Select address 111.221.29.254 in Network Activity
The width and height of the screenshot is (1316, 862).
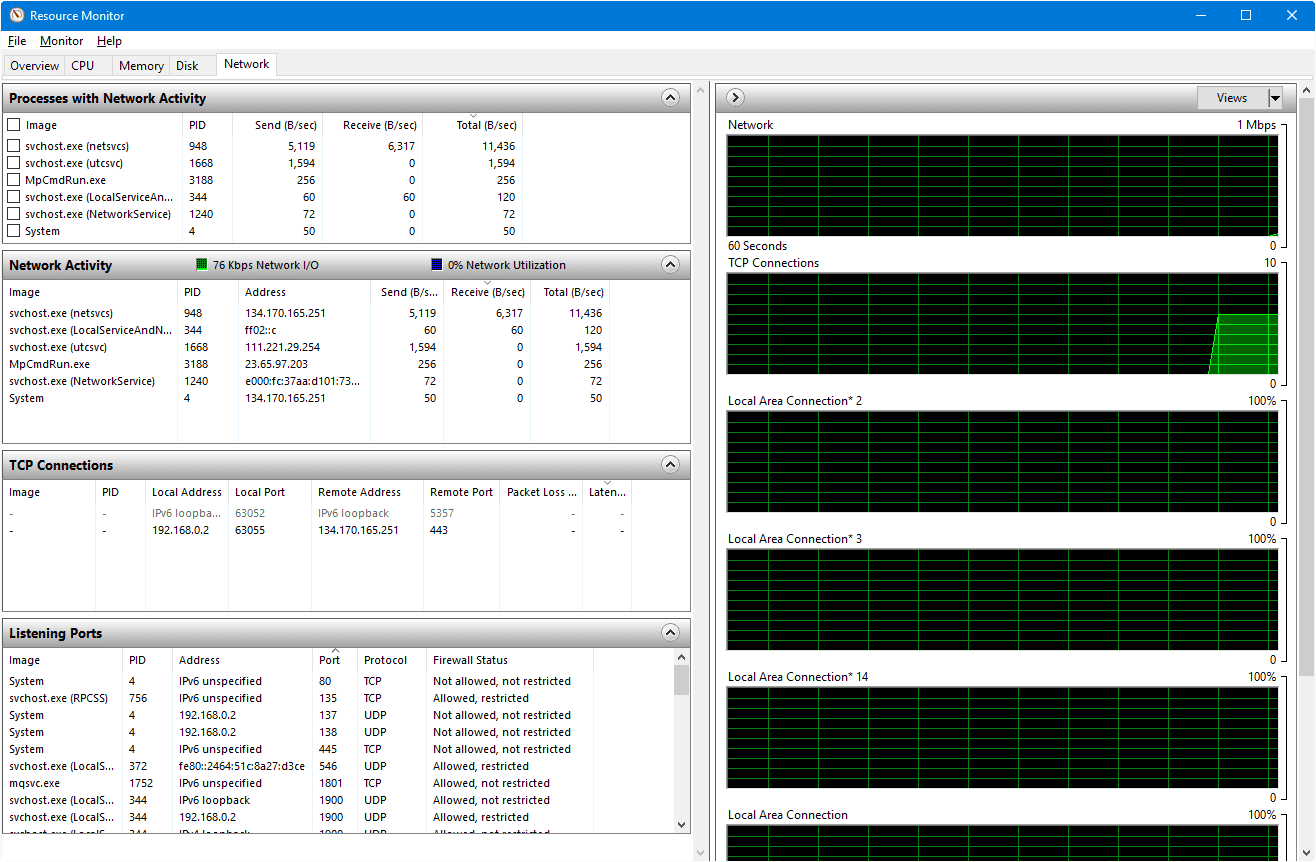coord(283,347)
